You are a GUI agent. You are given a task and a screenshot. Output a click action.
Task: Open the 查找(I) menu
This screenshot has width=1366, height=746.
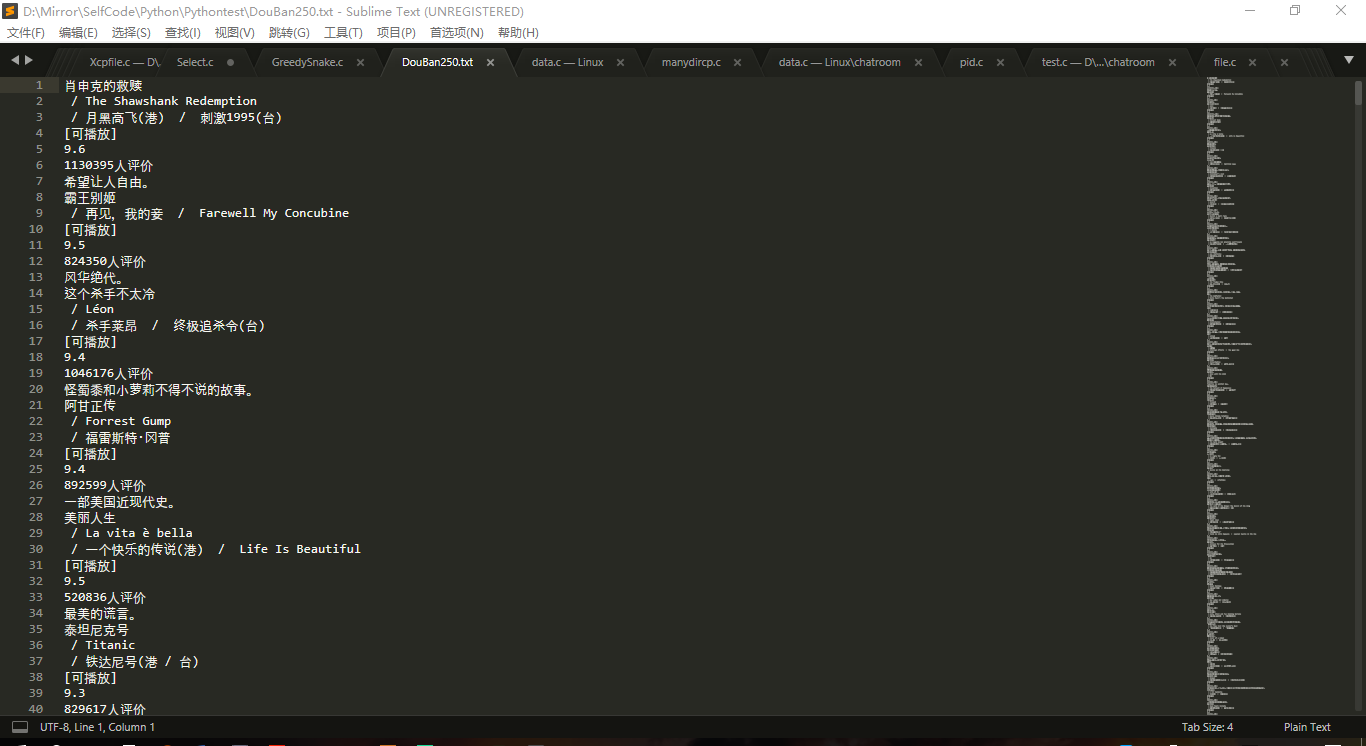click(182, 33)
